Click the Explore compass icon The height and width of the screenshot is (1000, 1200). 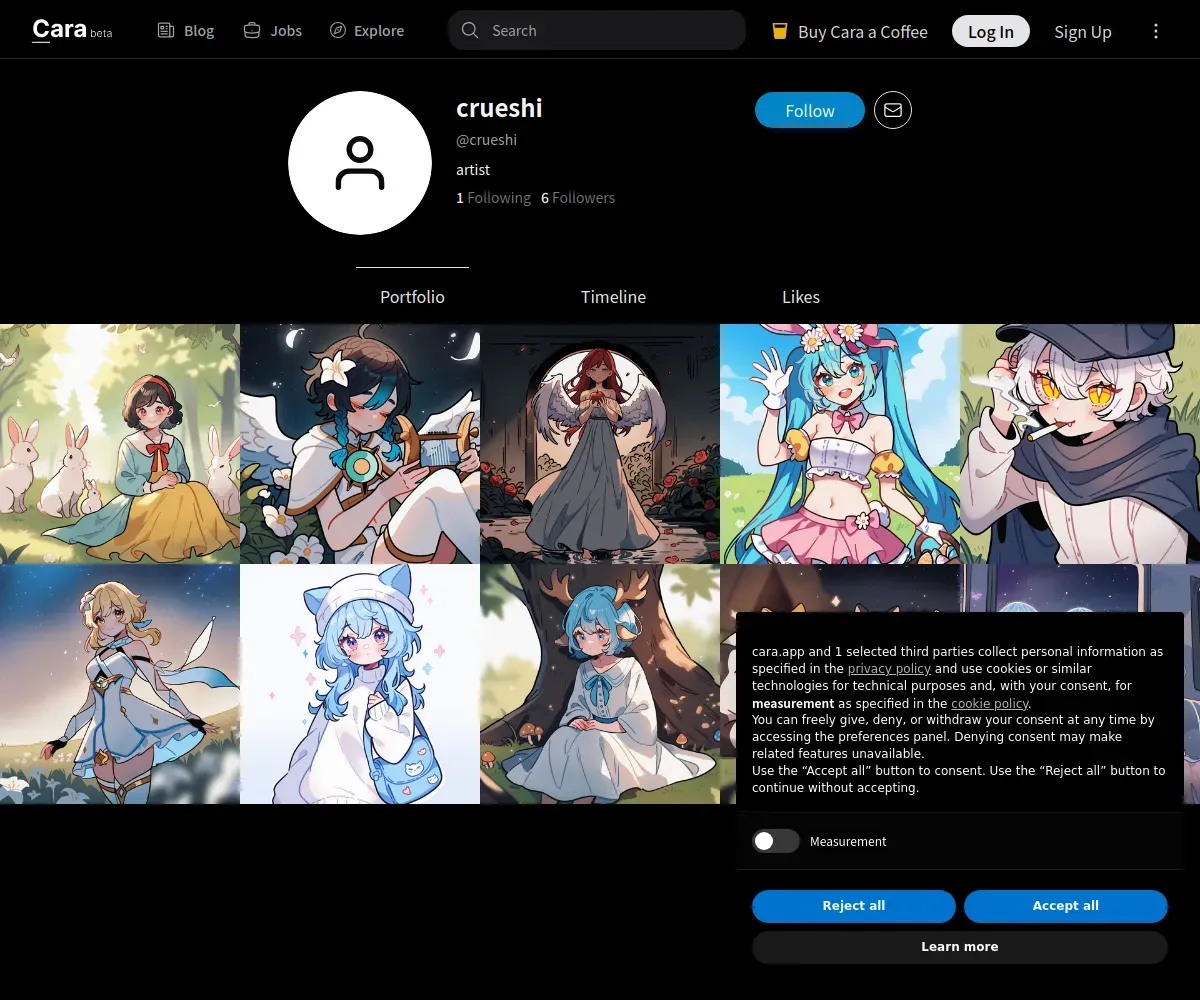pyautogui.click(x=338, y=30)
